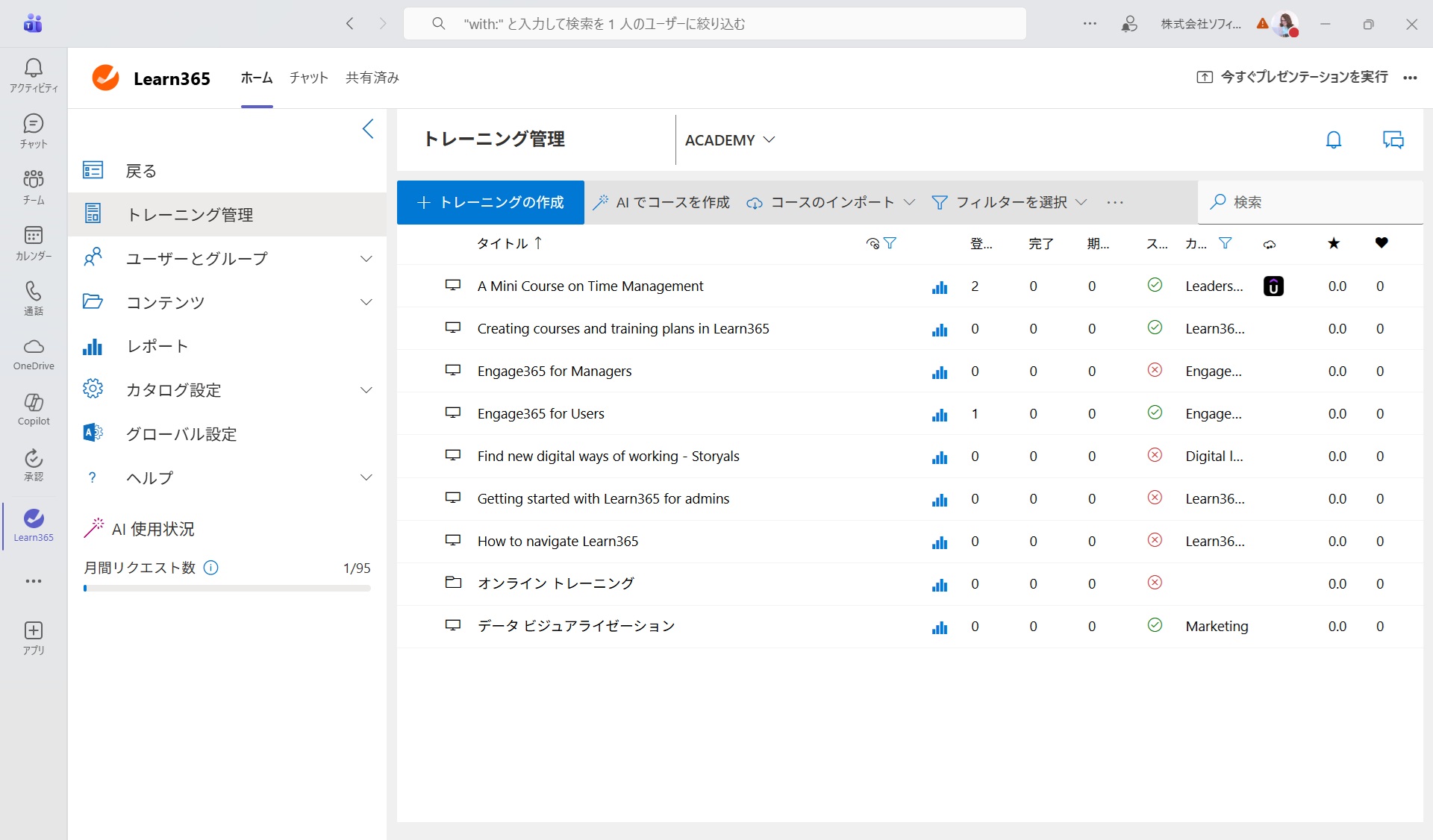Open OneDrive from the Teams rail
This screenshot has width=1433, height=840.
coord(34,354)
